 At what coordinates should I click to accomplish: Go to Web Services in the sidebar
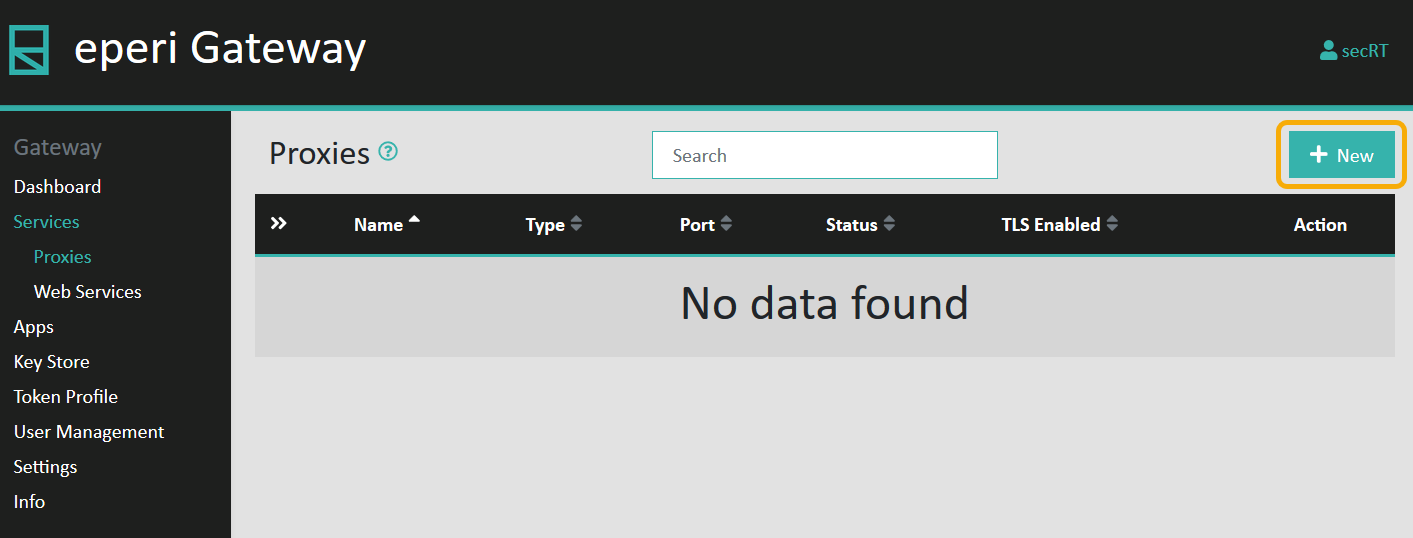click(87, 292)
